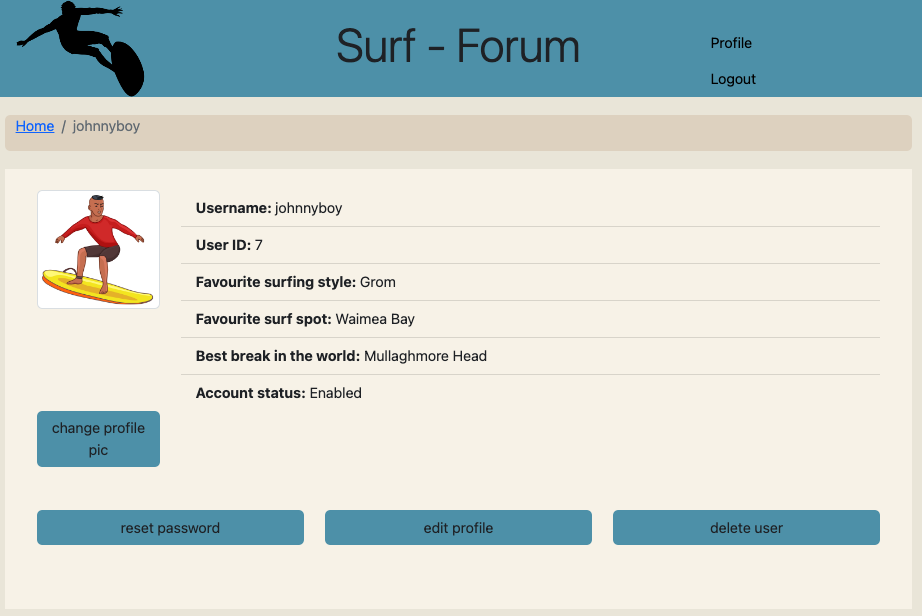Image resolution: width=922 pixels, height=616 pixels.
Task: Click the surfer silhouette logo
Action: tap(82, 48)
